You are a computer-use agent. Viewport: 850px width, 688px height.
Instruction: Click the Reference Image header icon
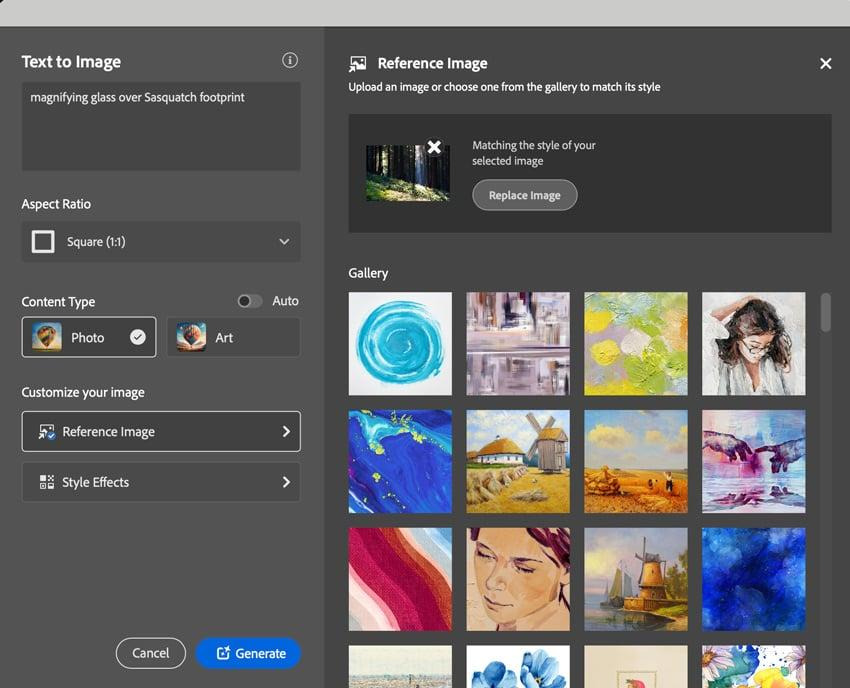pyautogui.click(x=358, y=63)
